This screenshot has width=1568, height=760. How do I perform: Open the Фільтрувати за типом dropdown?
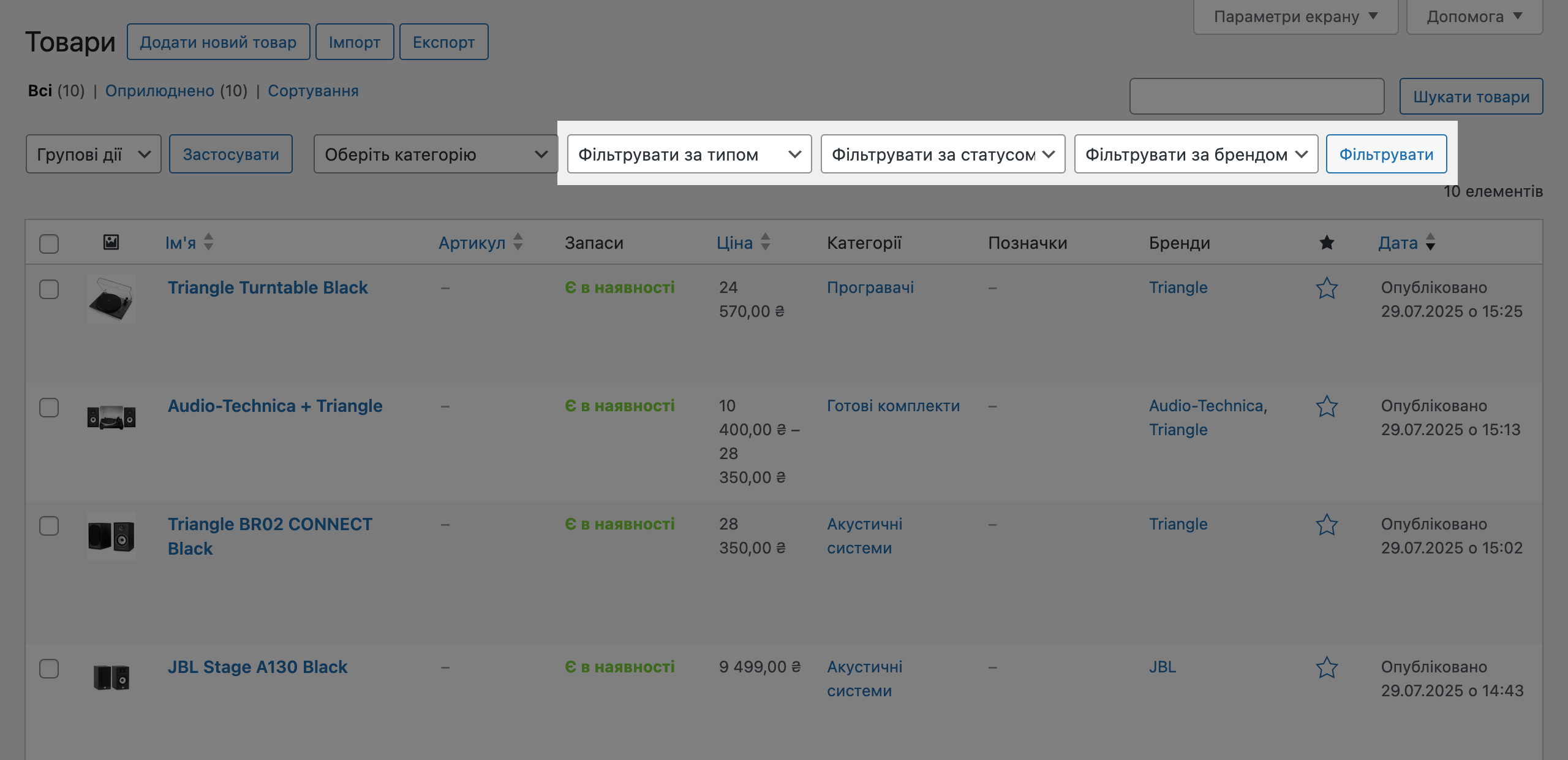point(688,154)
